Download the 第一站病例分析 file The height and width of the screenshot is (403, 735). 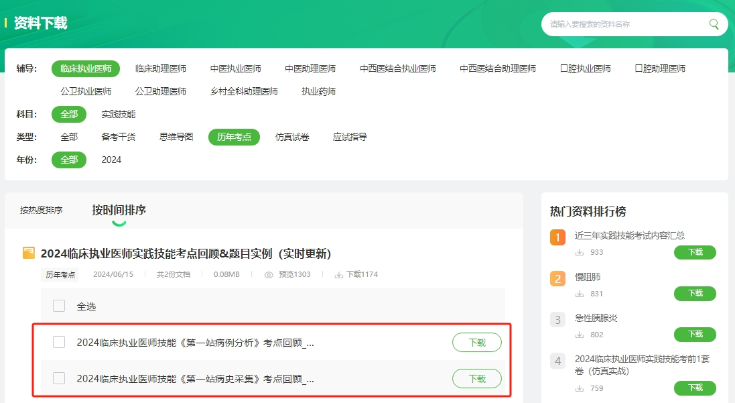pyautogui.click(x=477, y=342)
